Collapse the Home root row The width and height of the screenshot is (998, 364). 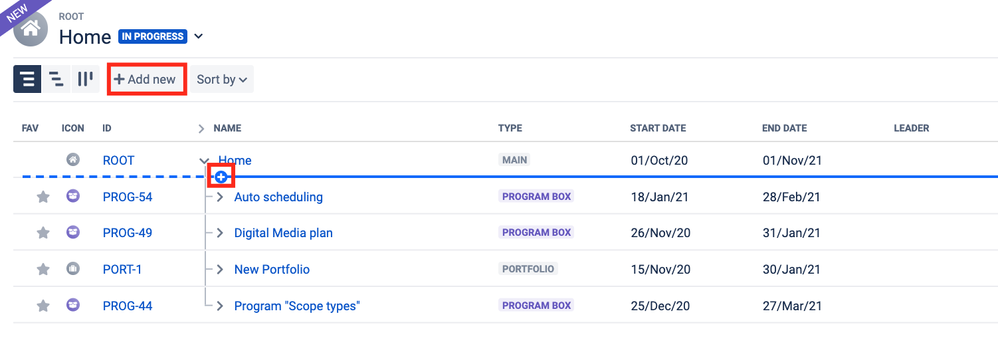tap(204, 161)
